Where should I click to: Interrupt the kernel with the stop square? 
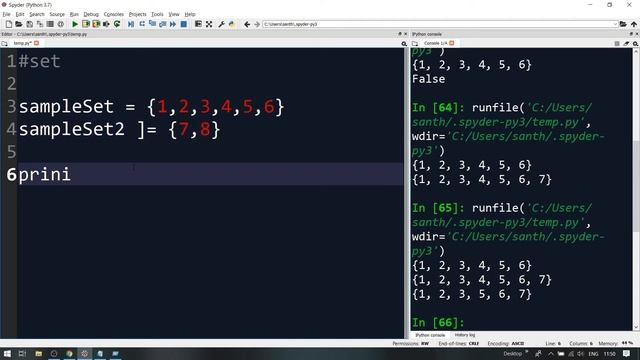click(x=617, y=43)
